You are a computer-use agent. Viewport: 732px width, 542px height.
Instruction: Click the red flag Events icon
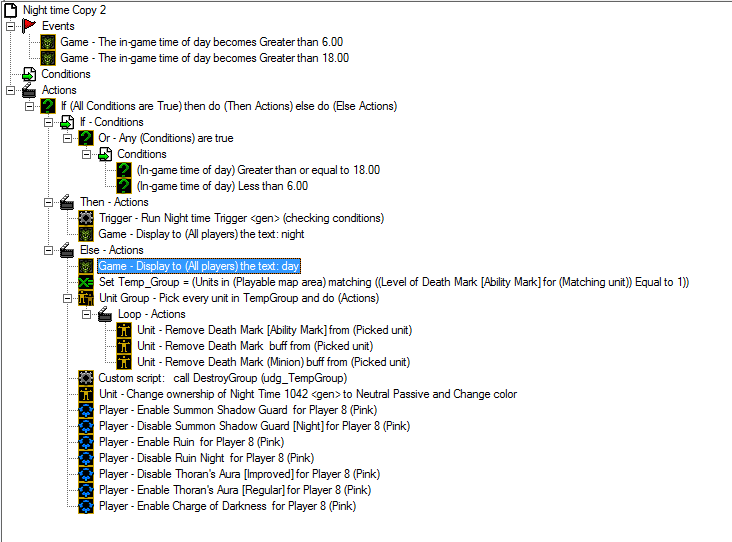(x=29, y=26)
